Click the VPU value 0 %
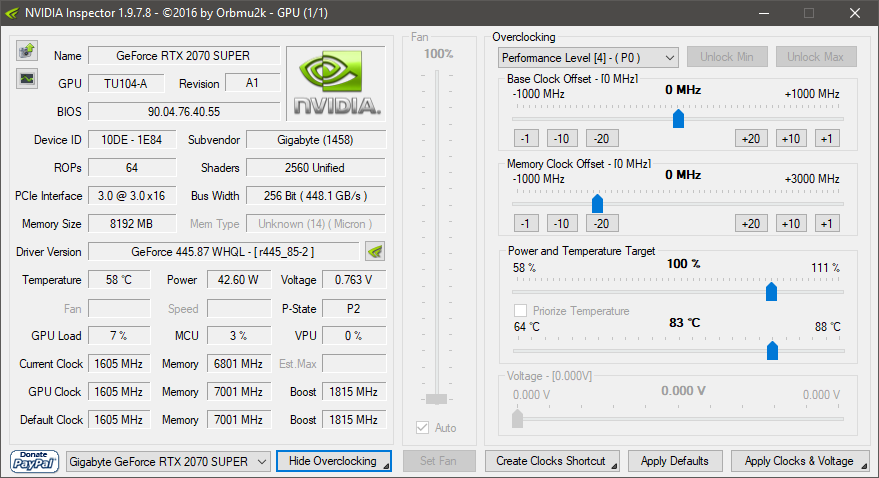The height and width of the screenshot is (478, 879). (x=354, y=336)
